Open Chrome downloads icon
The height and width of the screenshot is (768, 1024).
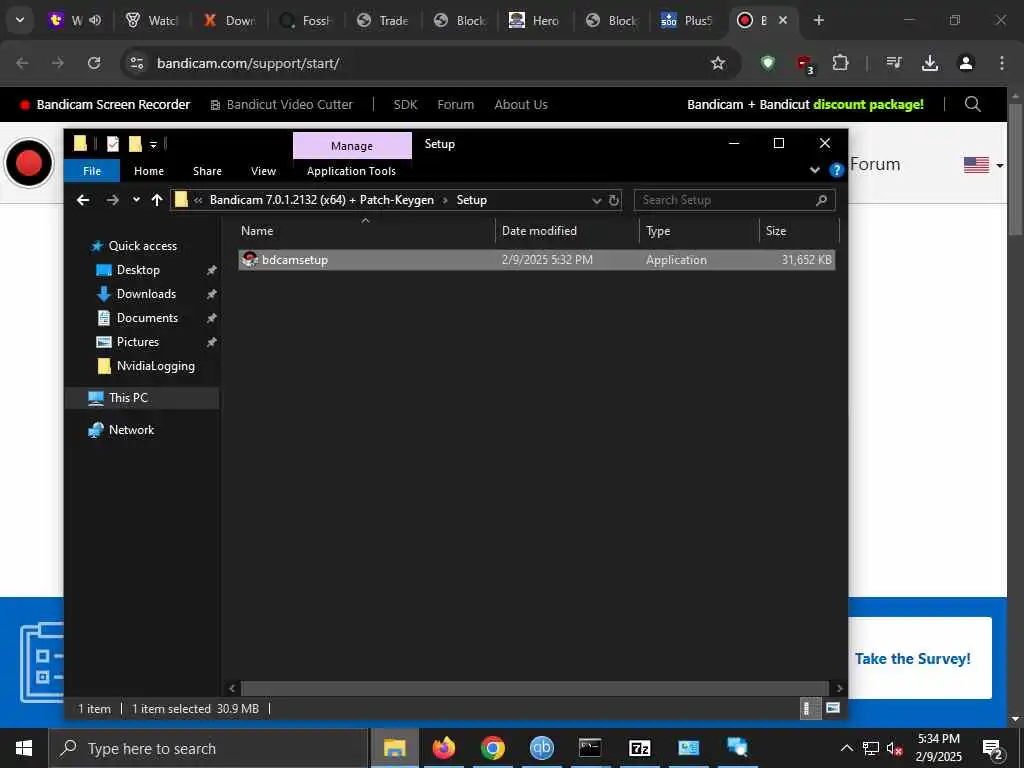coord(930,63)
